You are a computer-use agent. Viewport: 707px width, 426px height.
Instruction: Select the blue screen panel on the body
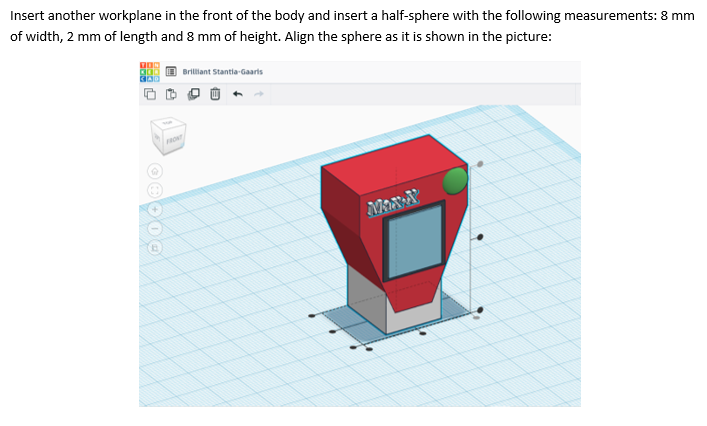(x=415, y=242)
